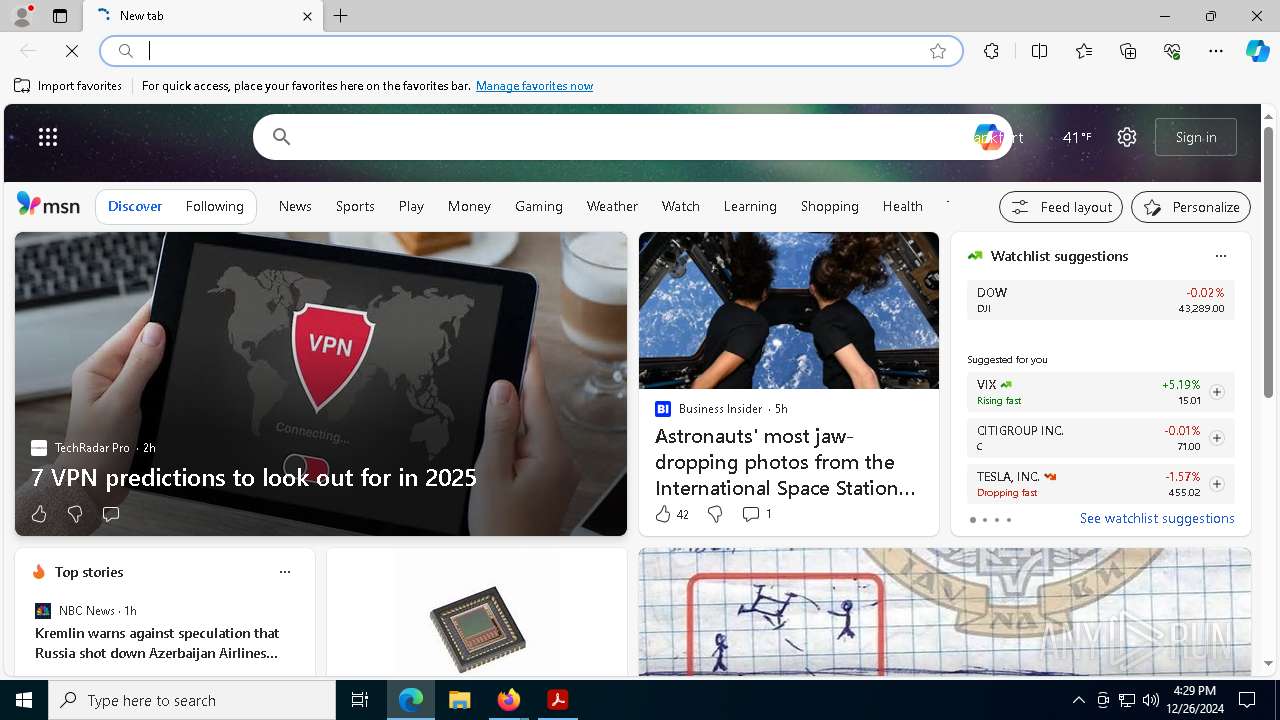Image resolution: width=1280 pixels, height=720 pixels.
Task: Open the Manage favorites now link
Action: [x=534, y=86]
